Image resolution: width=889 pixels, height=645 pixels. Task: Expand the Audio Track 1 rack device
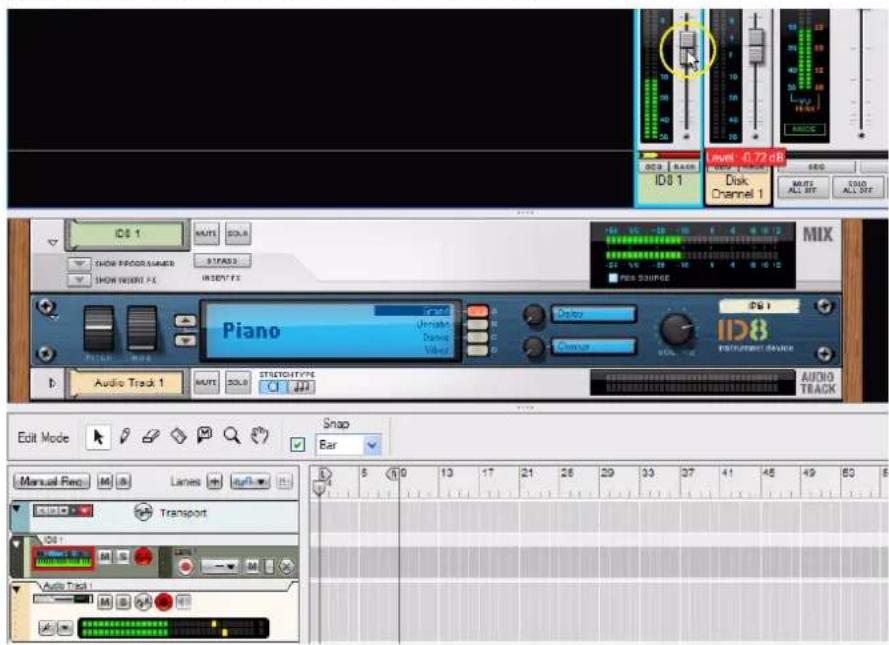point(52,383)
